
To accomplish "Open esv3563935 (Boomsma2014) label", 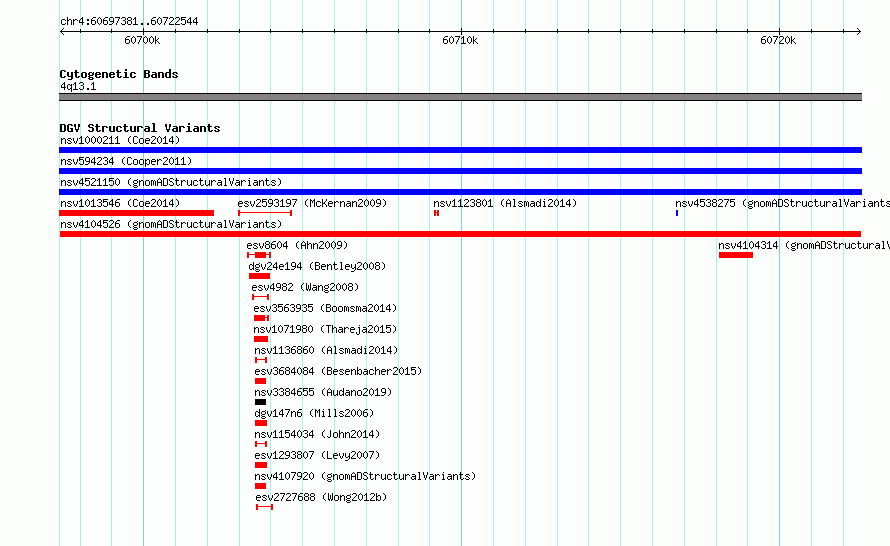I will 325,308.
